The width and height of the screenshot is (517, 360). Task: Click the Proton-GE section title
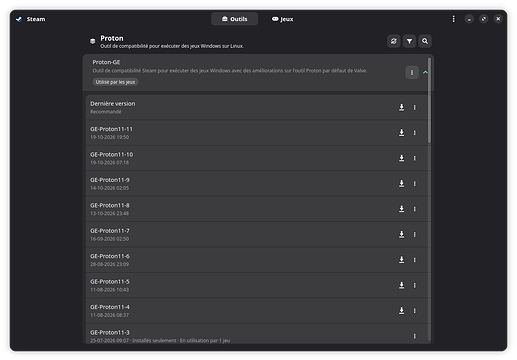tap(106, 62)
